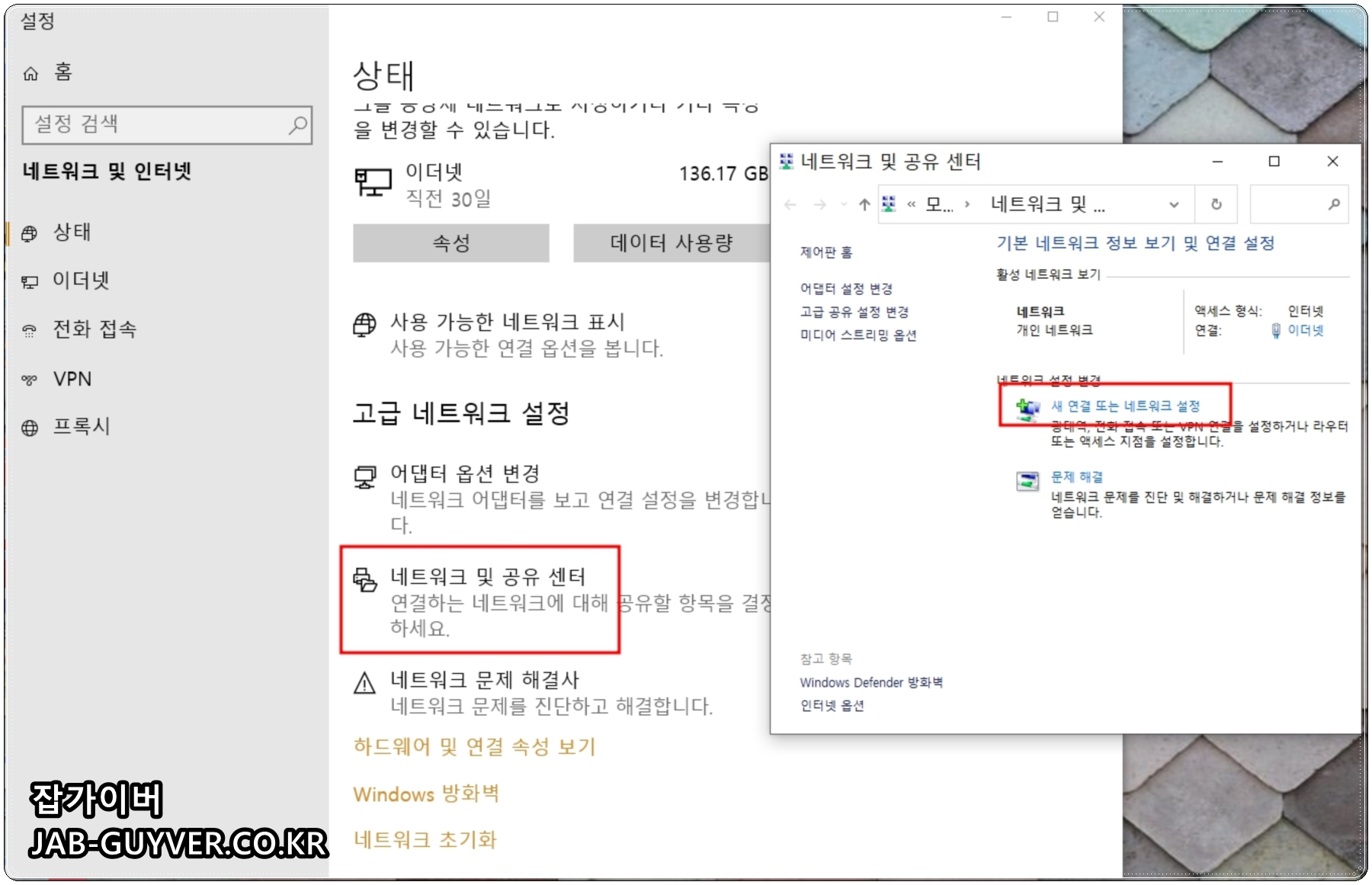The image size is (1372, 885).
Task: Select 상태 in the Settings sidebar
Action: pos(72,232)
